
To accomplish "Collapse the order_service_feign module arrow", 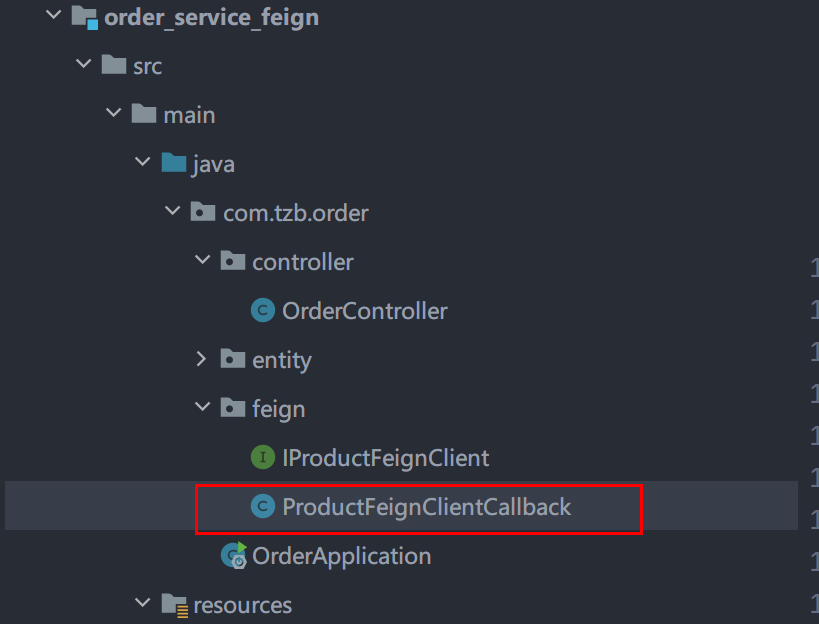I will pos(53,18).
